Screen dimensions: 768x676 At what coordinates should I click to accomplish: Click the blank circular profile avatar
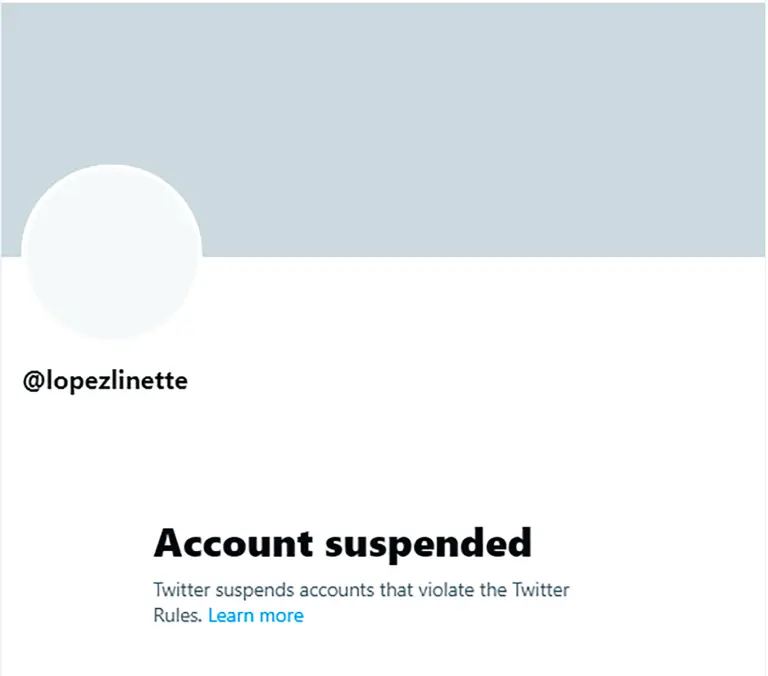point(112,252)
